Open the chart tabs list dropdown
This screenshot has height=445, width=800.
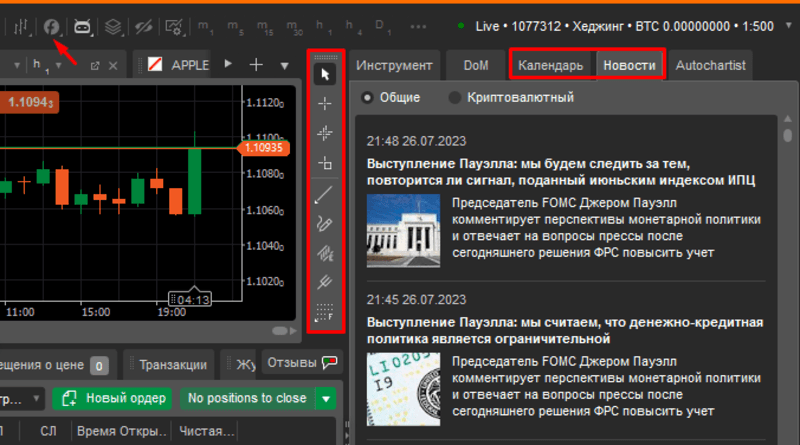point(285,66)
